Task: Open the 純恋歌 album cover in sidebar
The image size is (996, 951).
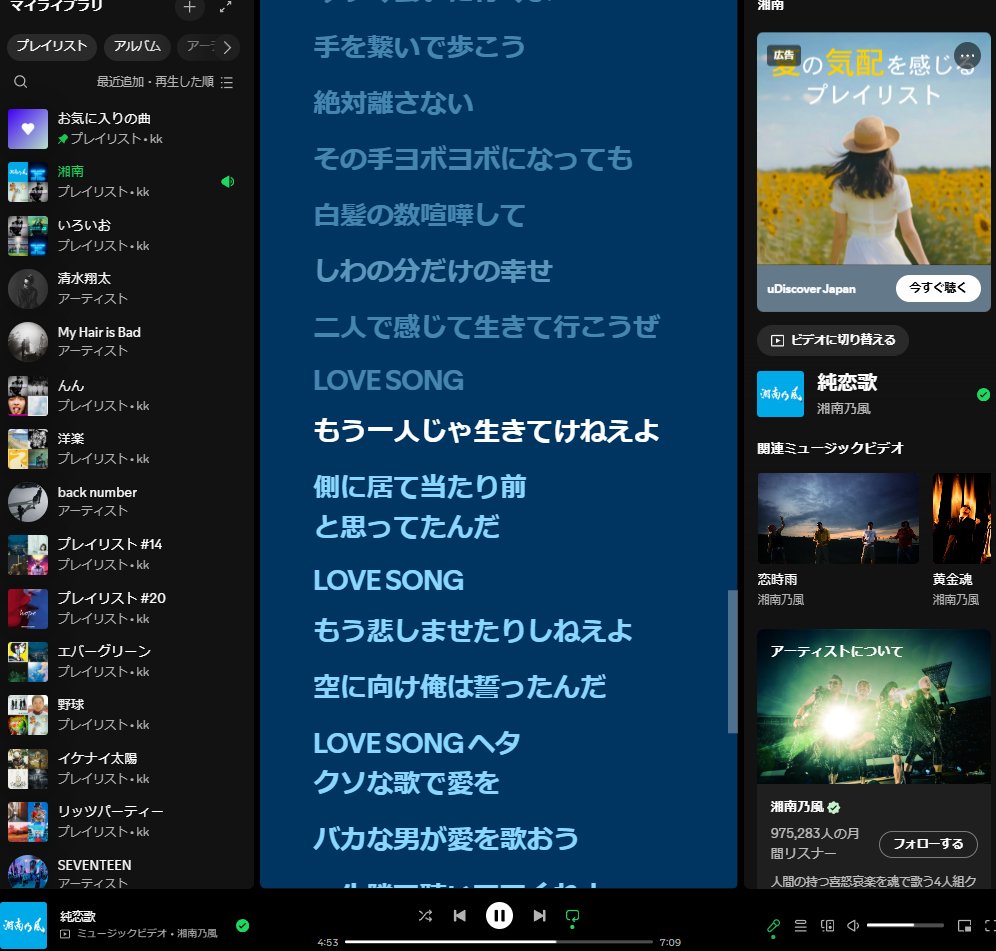Action: tap(780, 394)
